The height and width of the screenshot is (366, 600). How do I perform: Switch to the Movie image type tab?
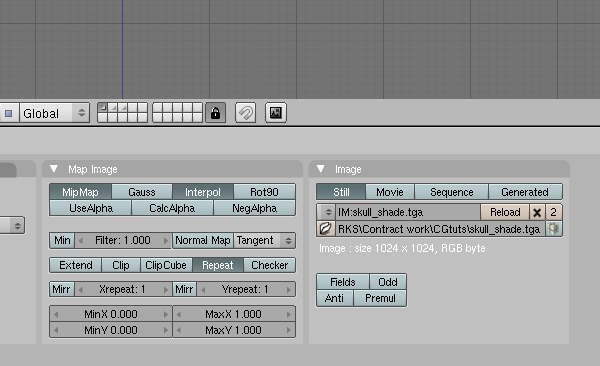(x=390, y=192)
